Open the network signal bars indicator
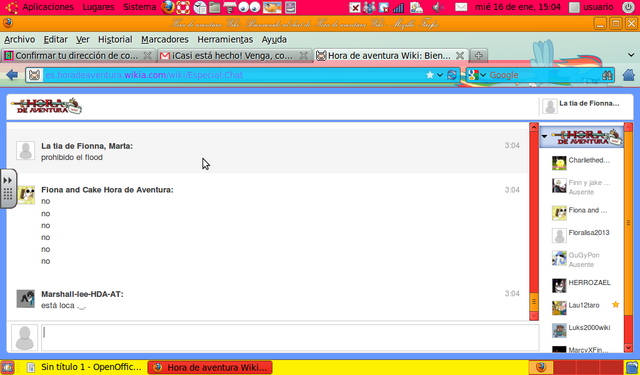This screenshot has height=375, width=640. click(398, 7)
